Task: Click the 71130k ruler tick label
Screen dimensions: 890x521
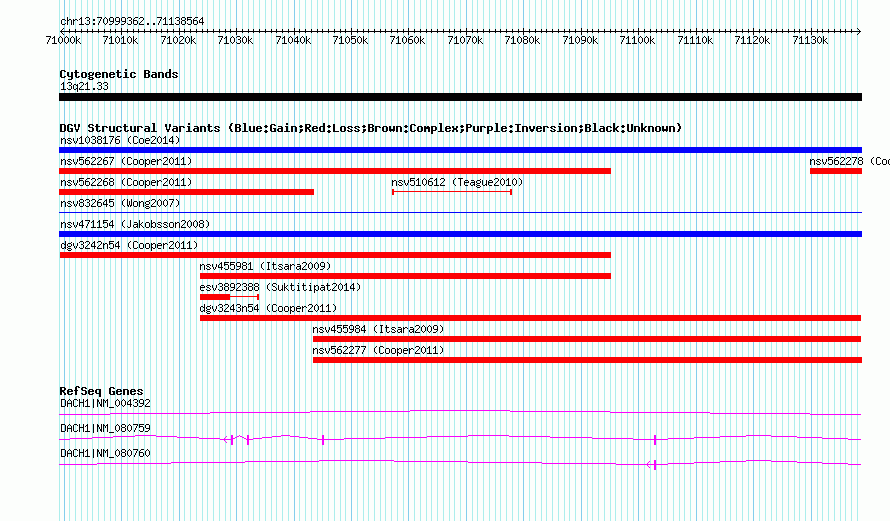Action: point(810,40)
